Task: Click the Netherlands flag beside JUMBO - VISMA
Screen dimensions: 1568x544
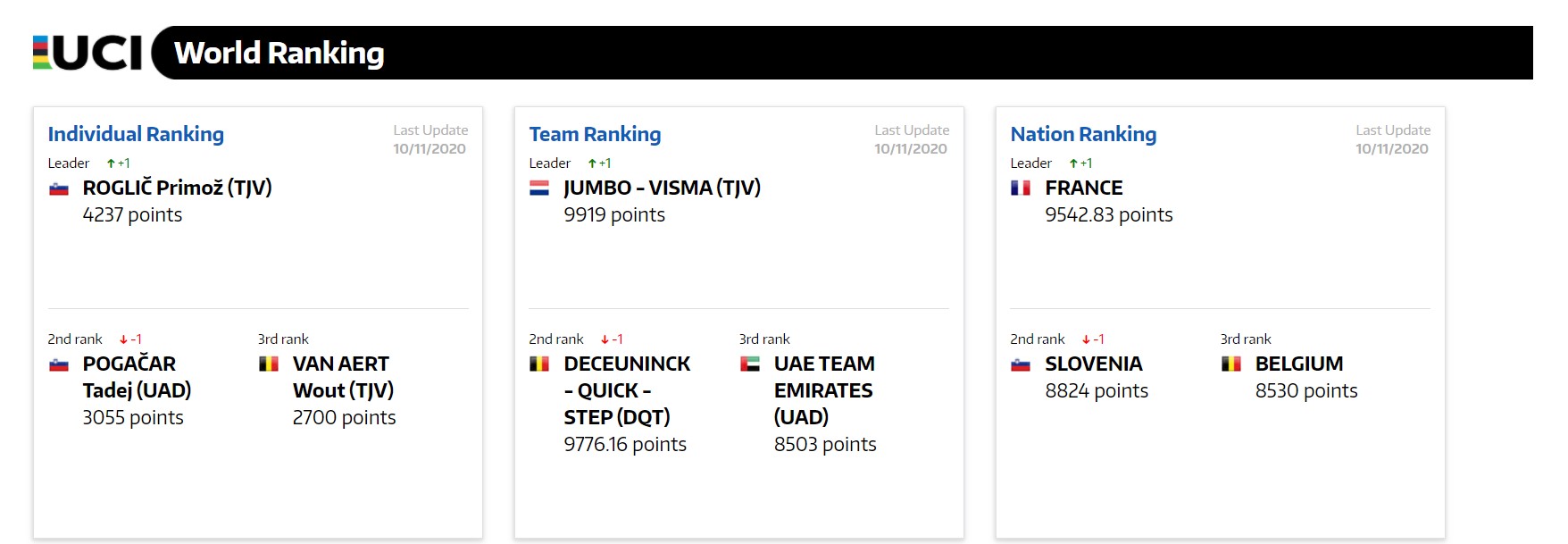Action: coord(539,188)
